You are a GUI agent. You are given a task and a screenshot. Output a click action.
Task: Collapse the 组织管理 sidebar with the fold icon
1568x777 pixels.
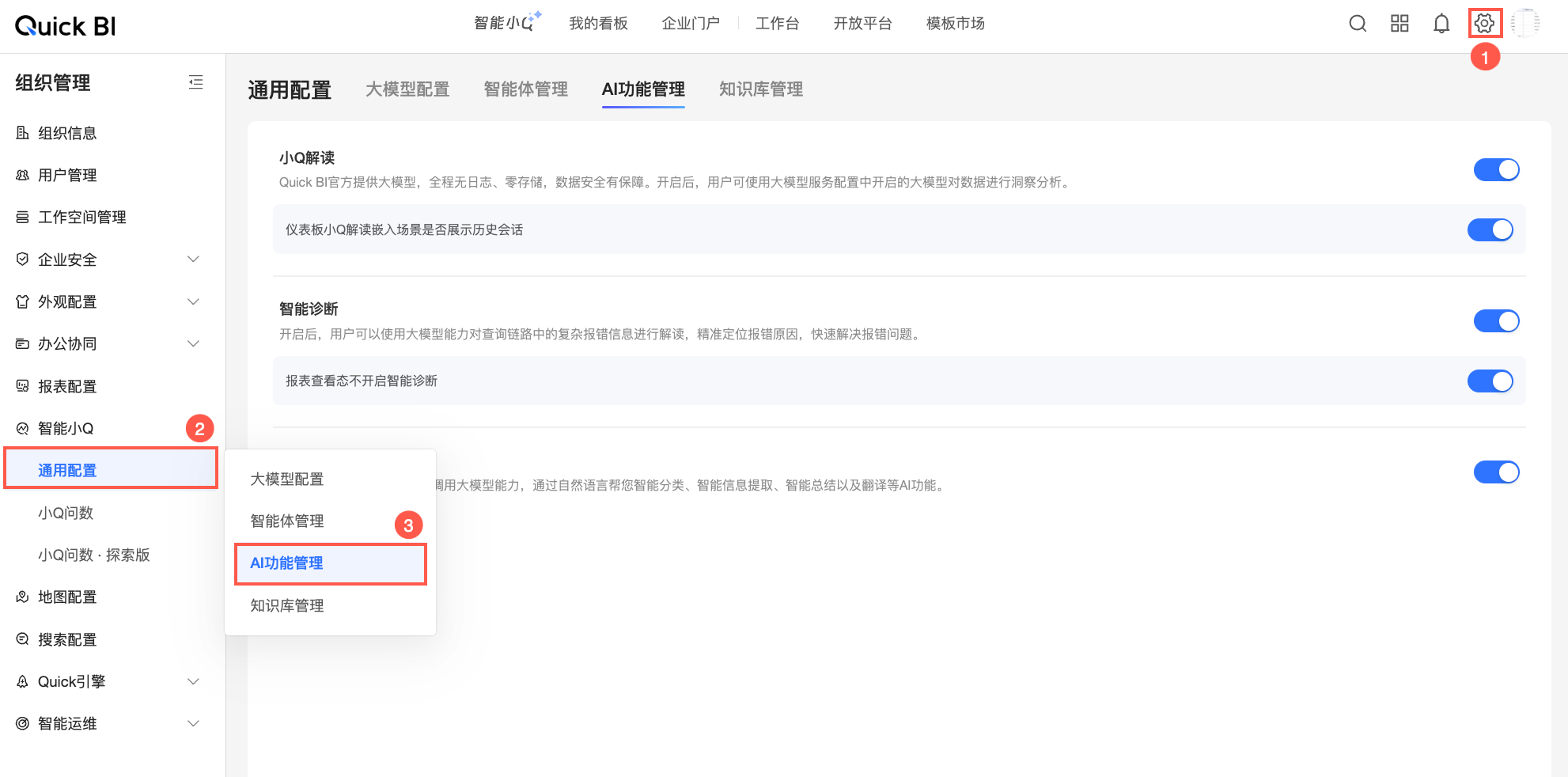196,81
